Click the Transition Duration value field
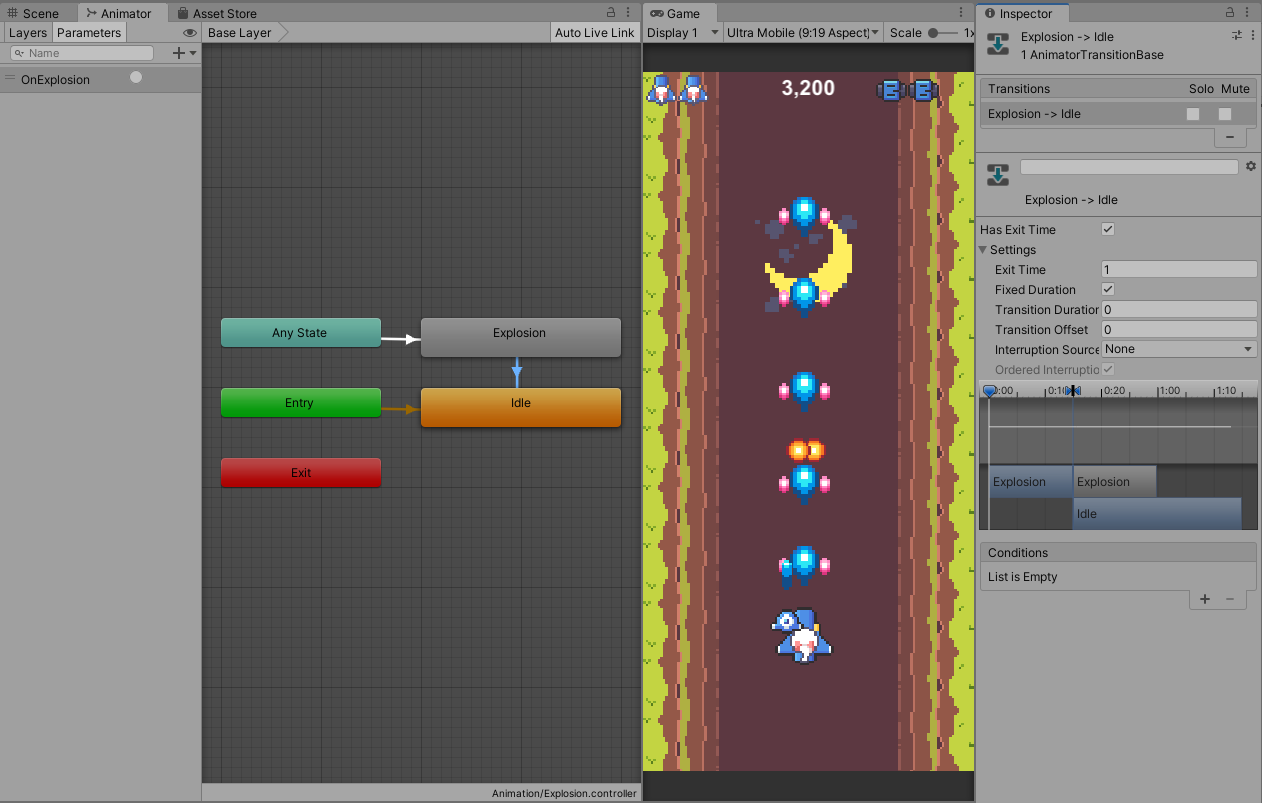 coord(1179,309)
